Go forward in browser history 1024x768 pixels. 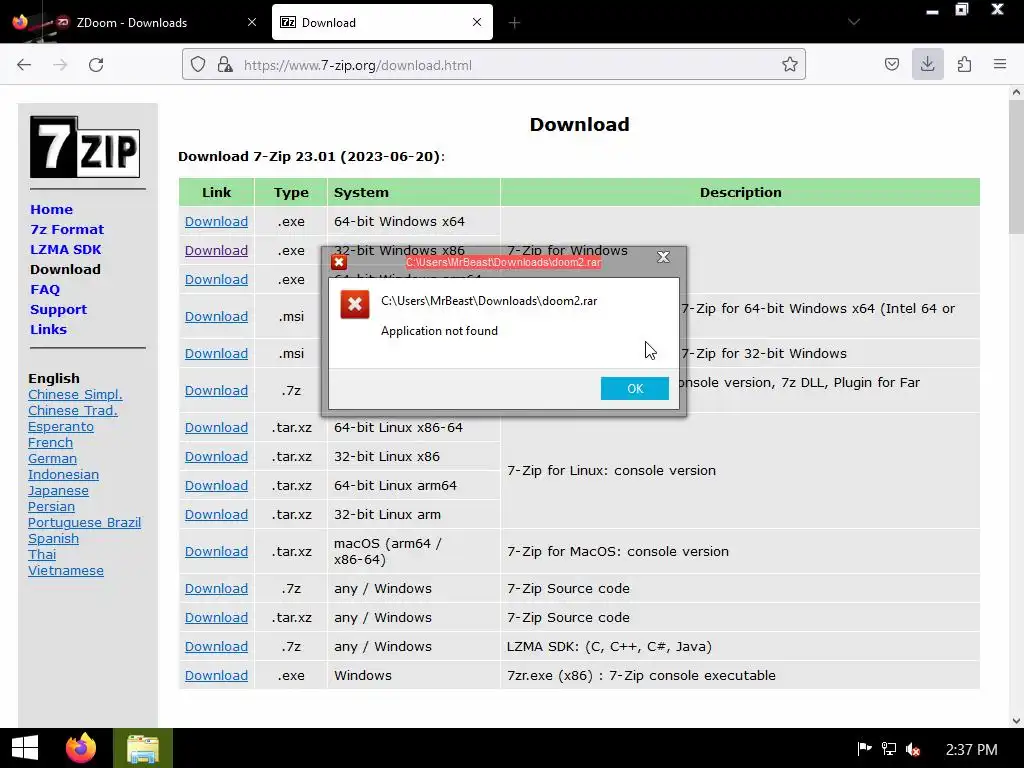click(60, 65)
